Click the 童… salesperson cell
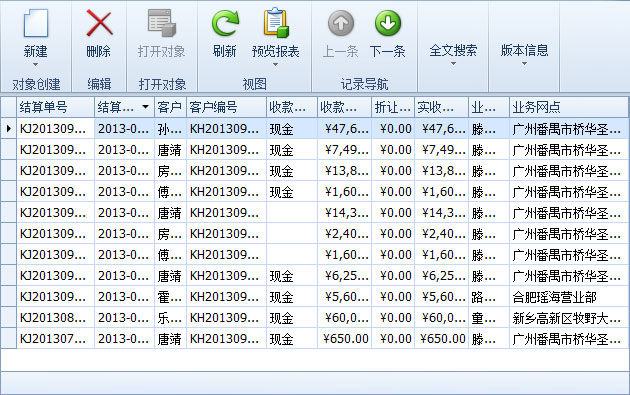The image size is (630, 395). [489, 317]
